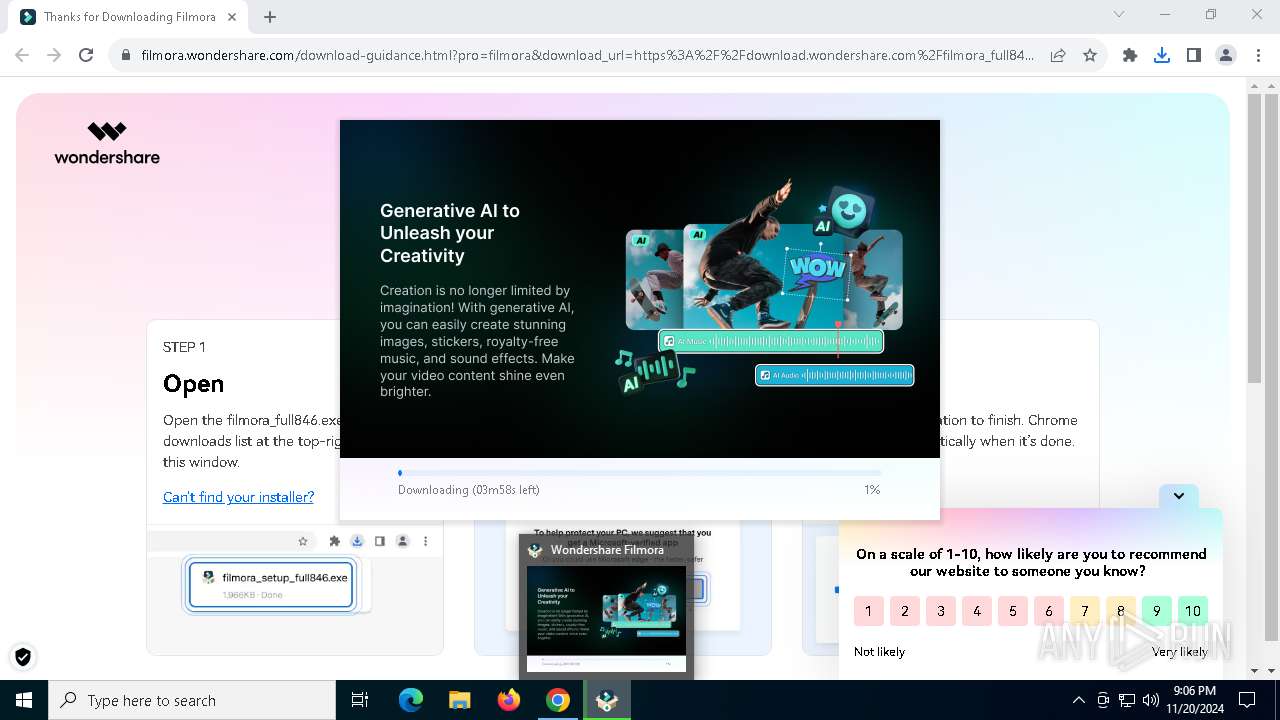Open File Explorer from taskbar
Viewport: 1280px width, 720px height.
[x=459, y=700]
